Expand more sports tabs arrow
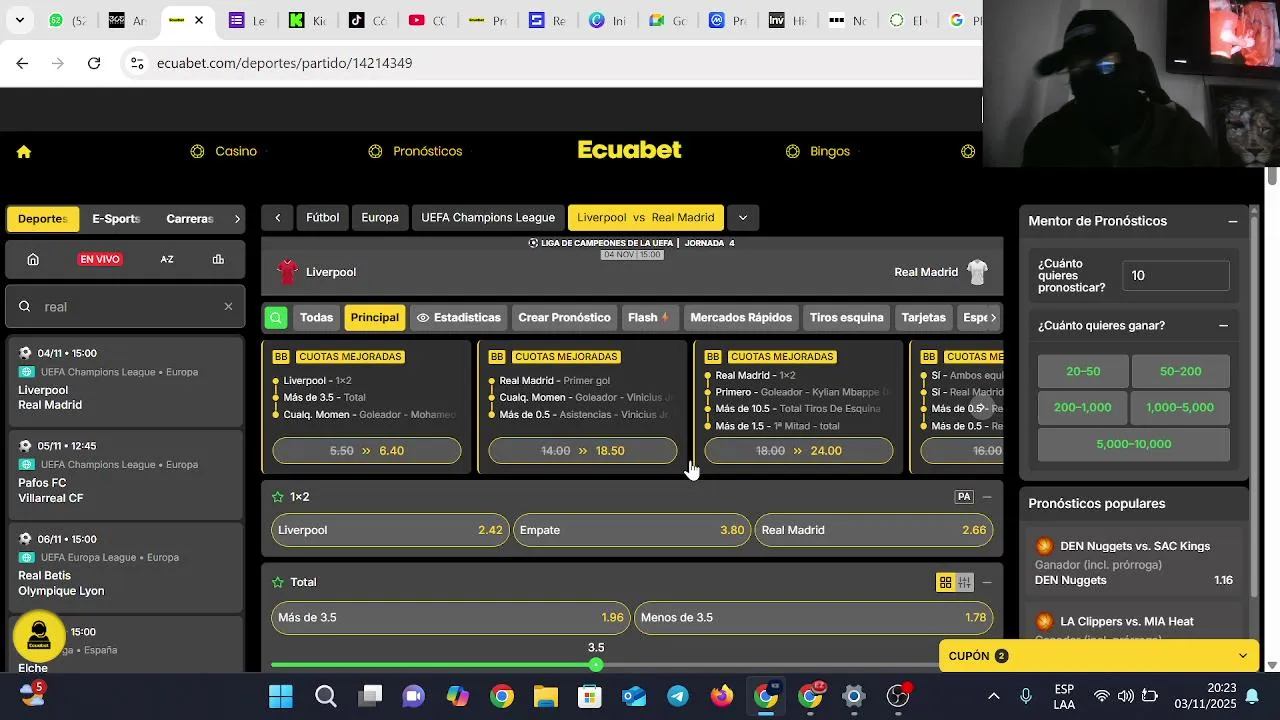This screenshot has width=1280, height=720. click(237, 219)
